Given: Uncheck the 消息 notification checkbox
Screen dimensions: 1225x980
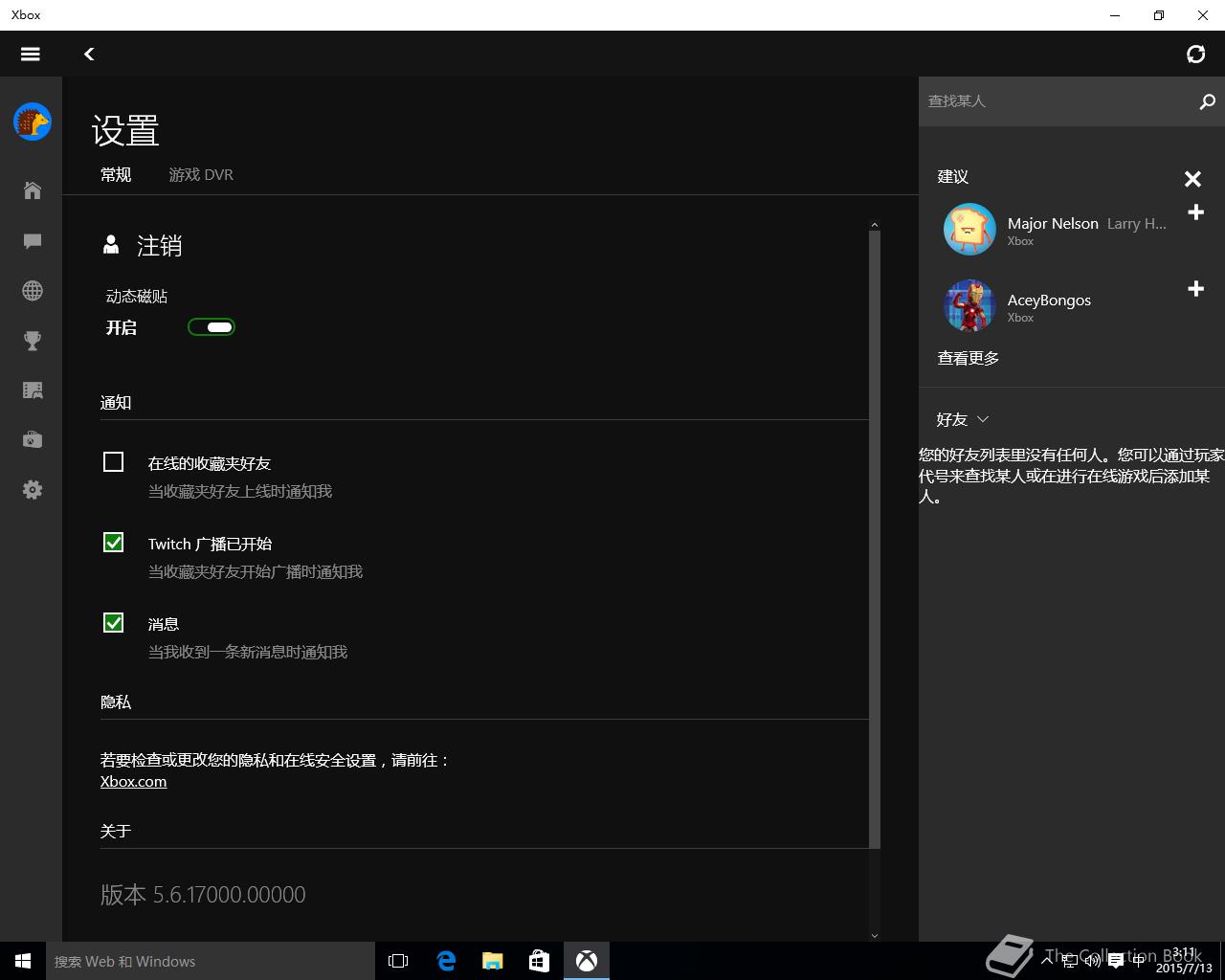Looking at the screenshot, I should (x=113, y=623).
